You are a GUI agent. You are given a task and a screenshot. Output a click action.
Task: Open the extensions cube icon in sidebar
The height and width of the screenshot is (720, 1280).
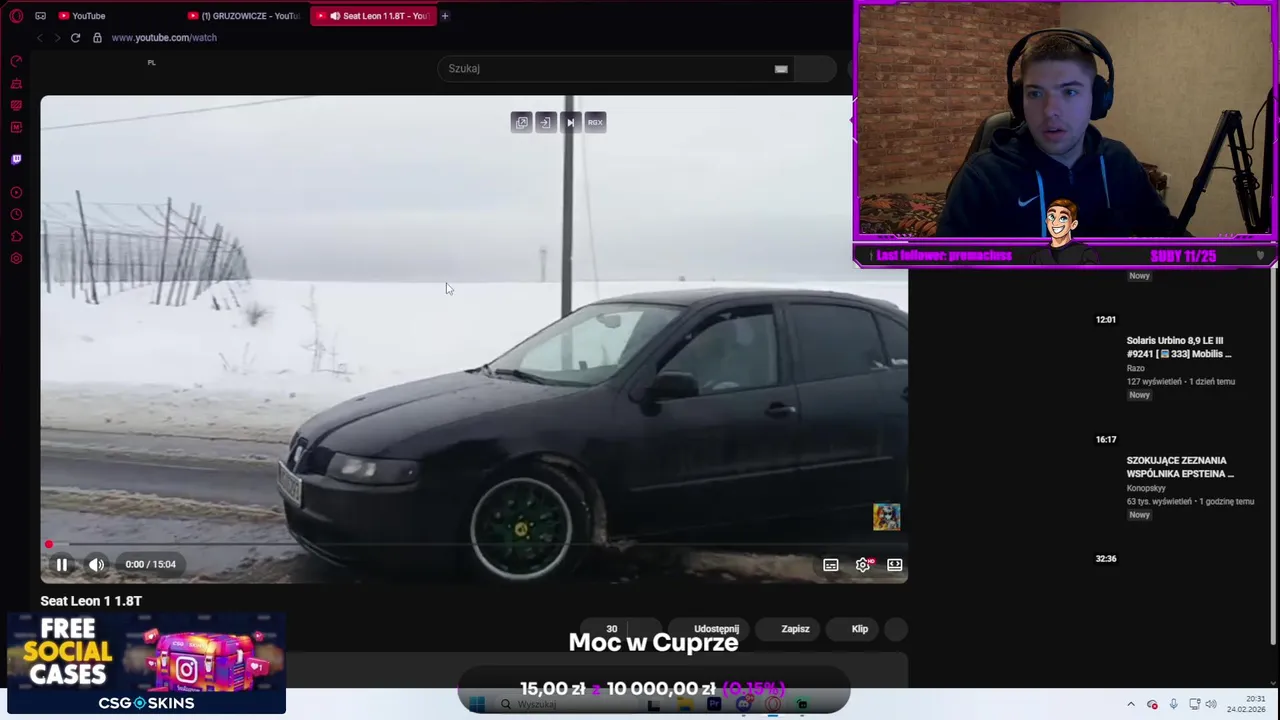click(16, 237)
